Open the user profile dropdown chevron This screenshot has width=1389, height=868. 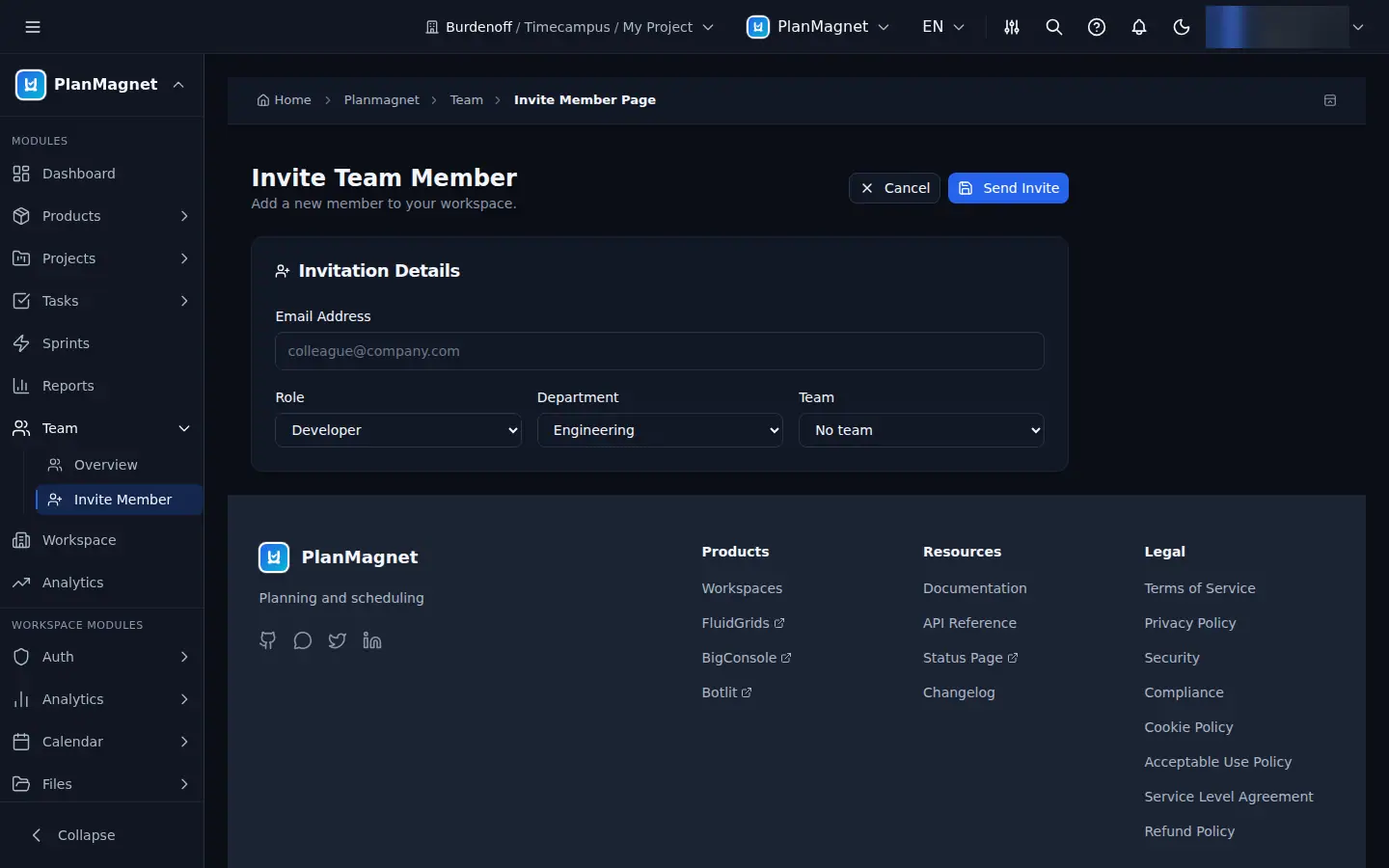[x=1358, y=27]
